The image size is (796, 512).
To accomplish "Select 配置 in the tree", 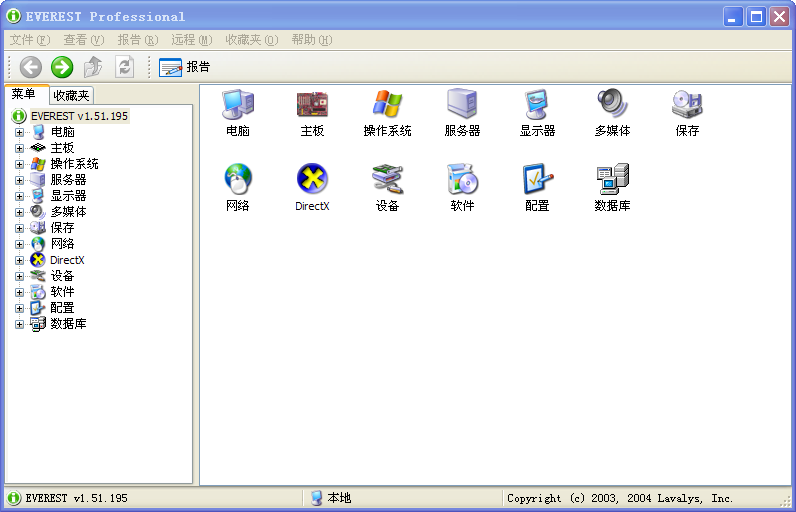I will [62, 308].
